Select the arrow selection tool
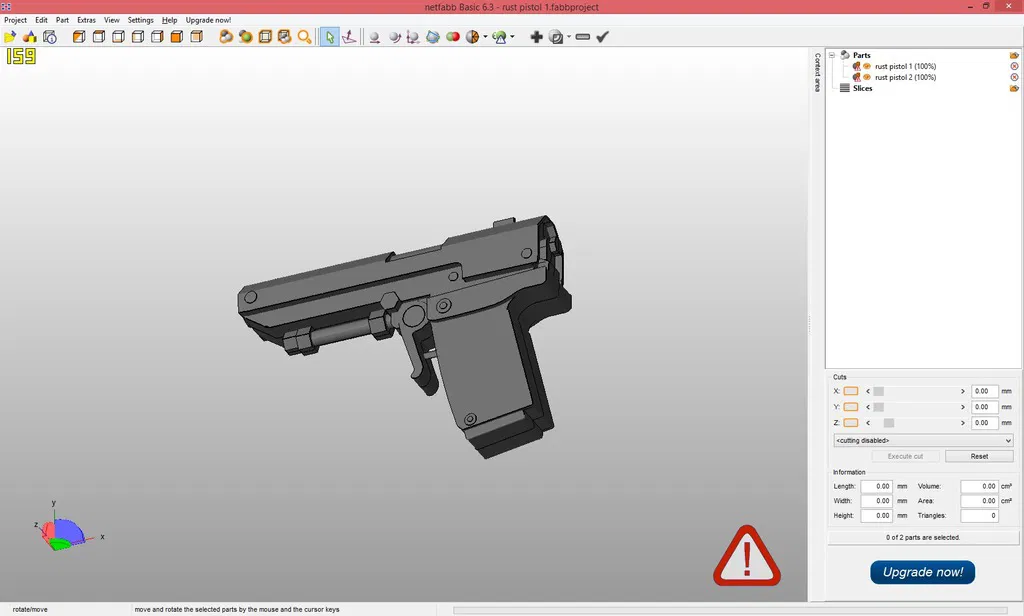 (x=330, y=37)
